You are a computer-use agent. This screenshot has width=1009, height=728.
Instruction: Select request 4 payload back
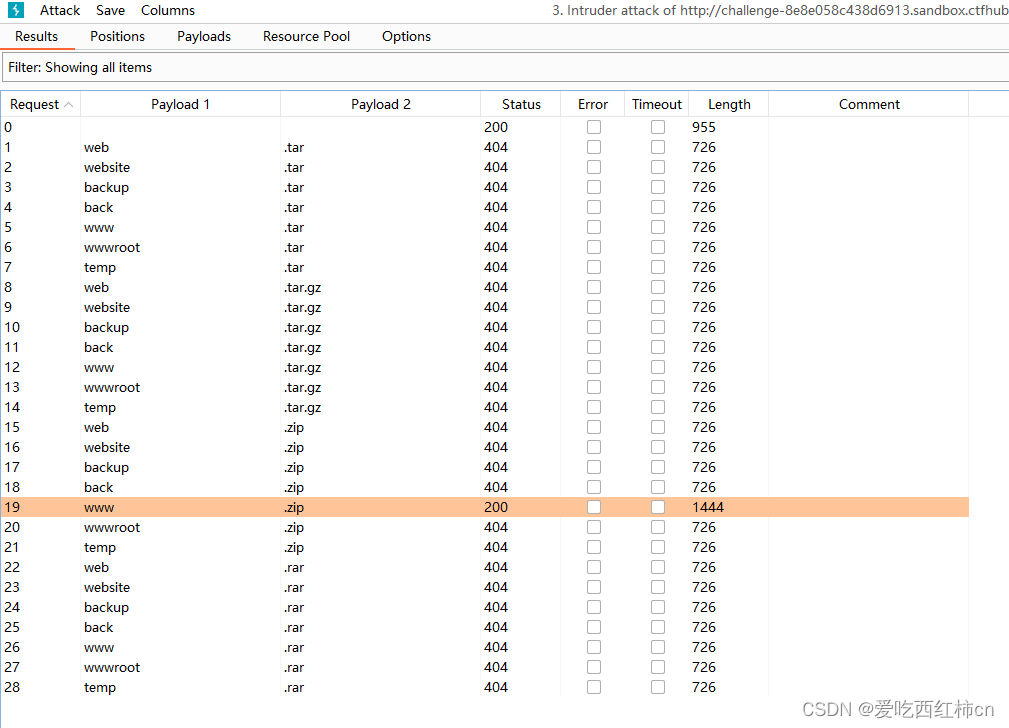point(98,207)
